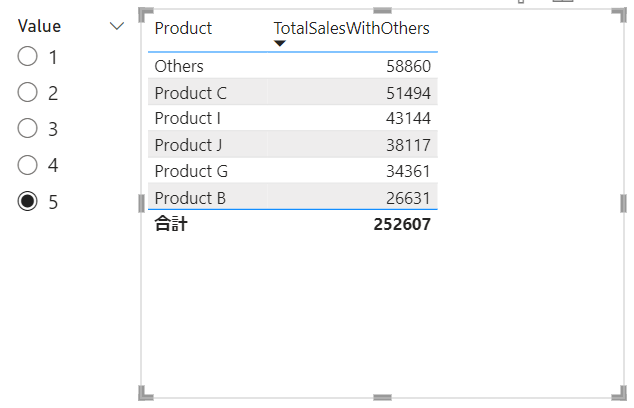Pick the radio button labeled 4
Image resolution: width=634 pixels, height=408 pixels.
28,165
